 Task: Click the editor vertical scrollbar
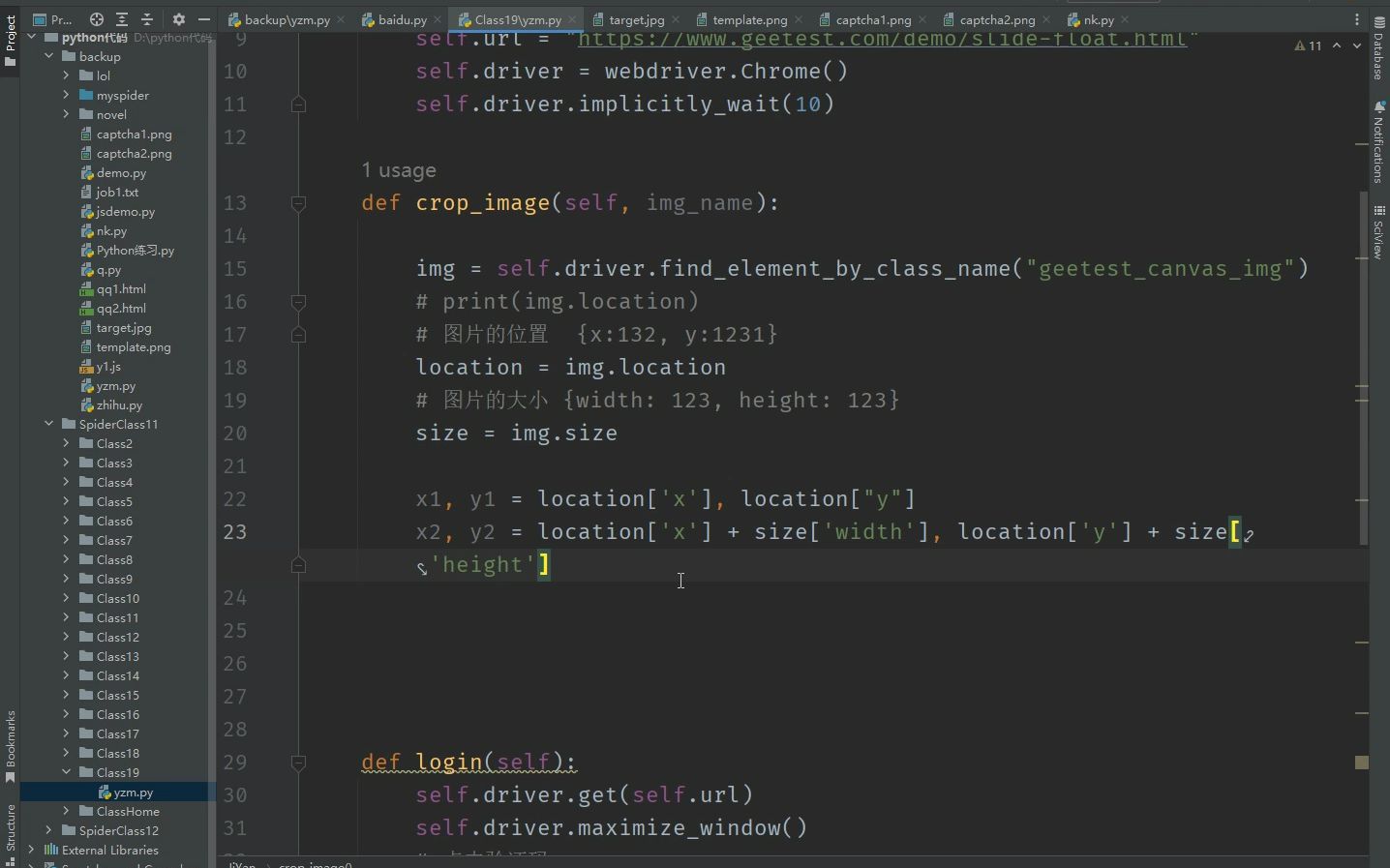coord(1364,368)
